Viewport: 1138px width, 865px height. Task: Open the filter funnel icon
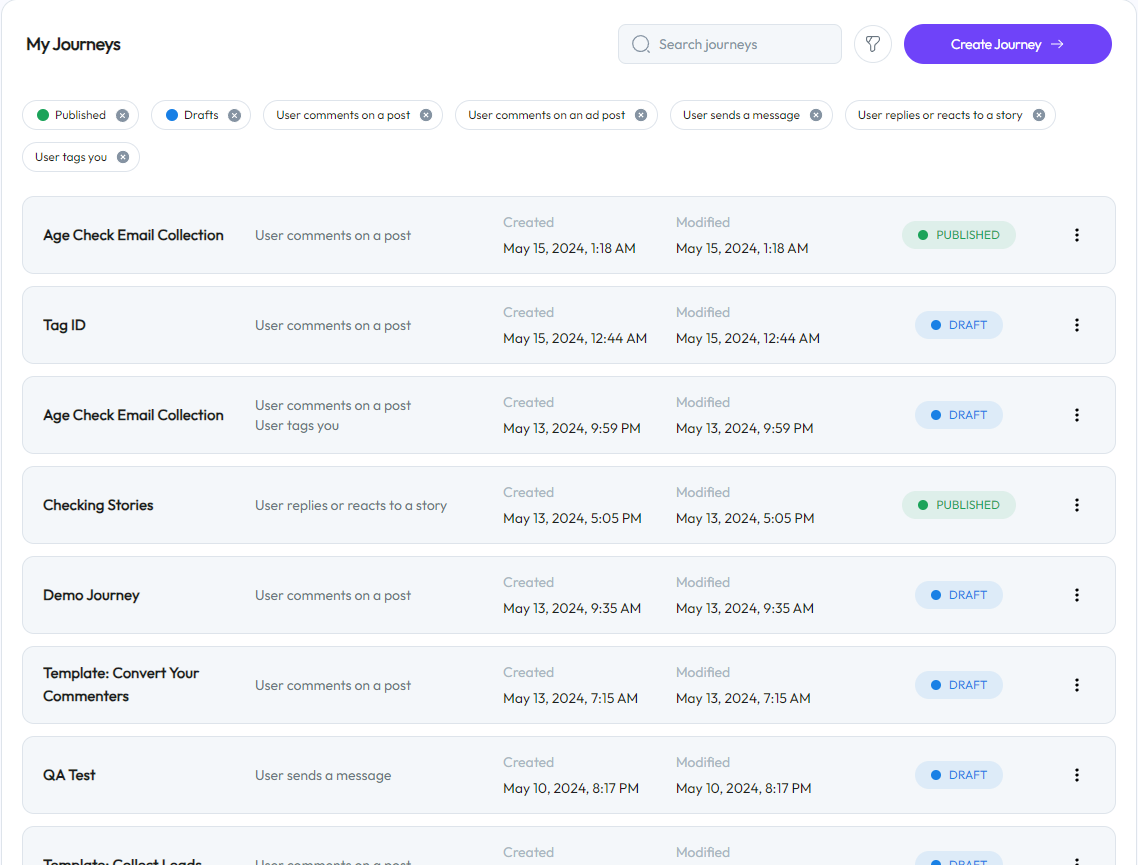pos(872,44)
